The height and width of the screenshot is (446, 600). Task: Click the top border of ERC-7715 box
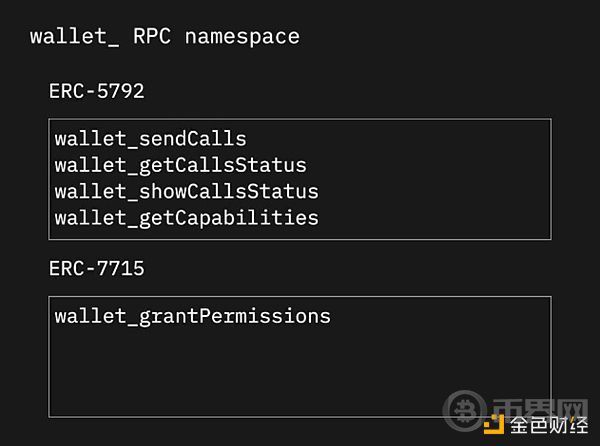pos(300,297)
